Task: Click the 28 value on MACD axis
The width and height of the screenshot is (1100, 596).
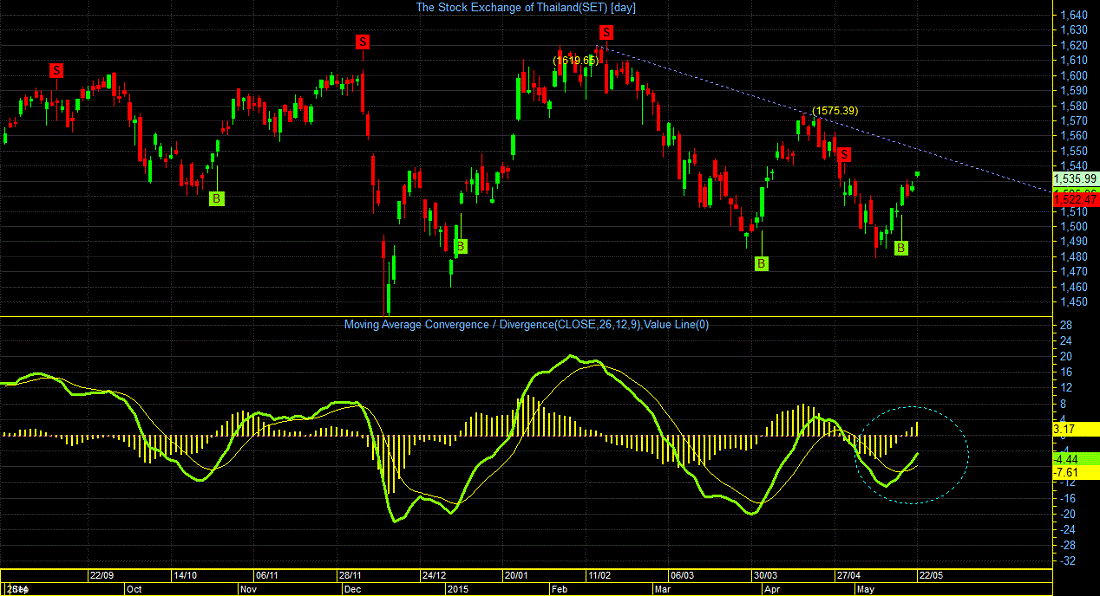Action: point(1066,325)
